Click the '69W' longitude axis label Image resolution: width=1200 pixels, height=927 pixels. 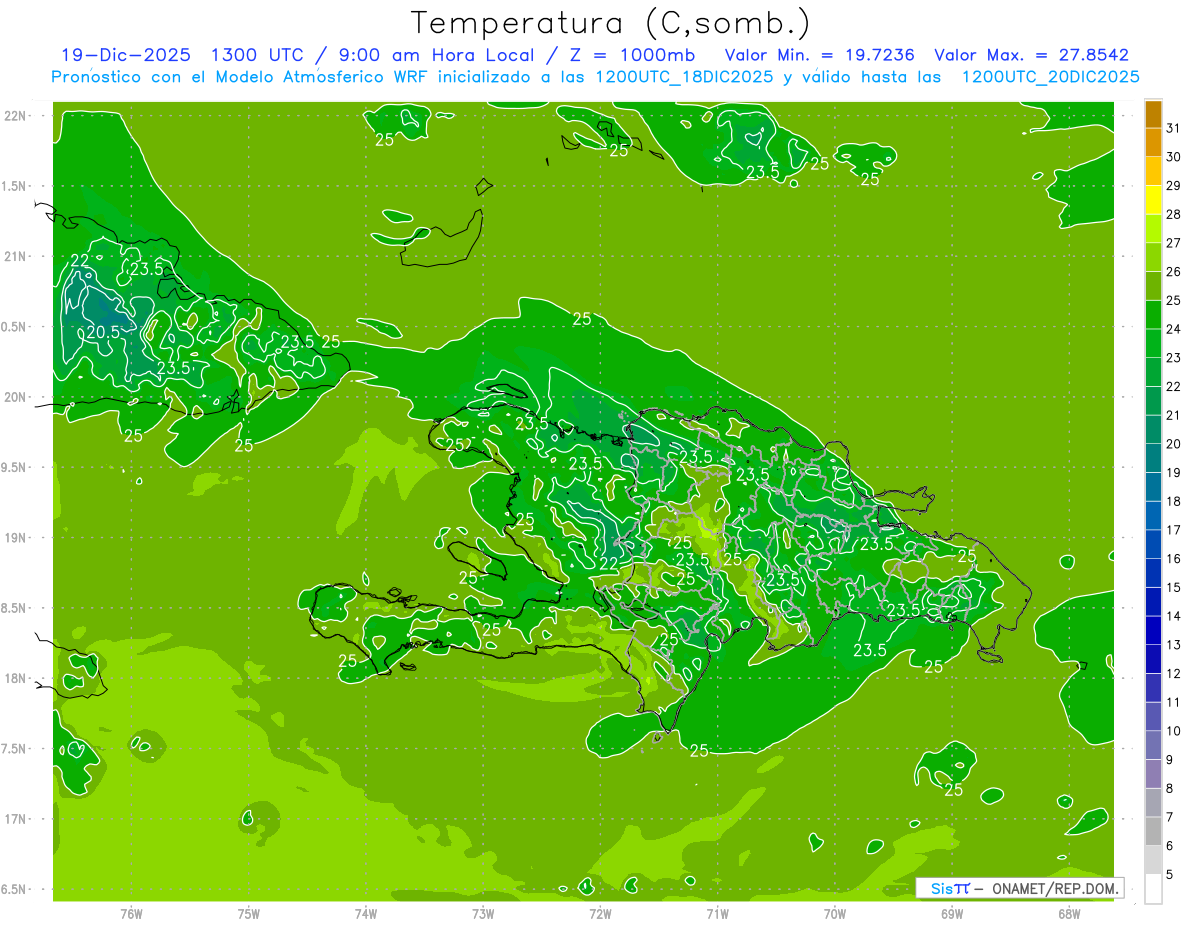[x=952, y=913]
